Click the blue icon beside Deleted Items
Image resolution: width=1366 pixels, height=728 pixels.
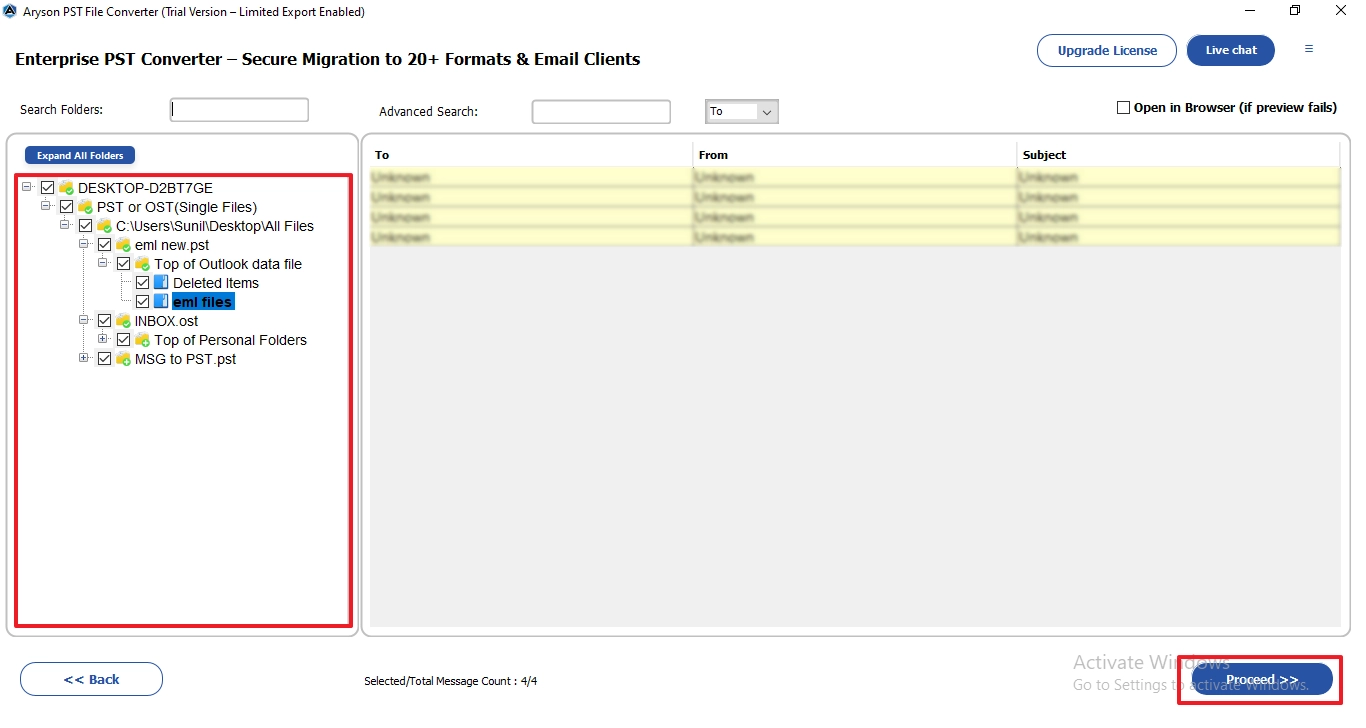click(x=161, y=283)
